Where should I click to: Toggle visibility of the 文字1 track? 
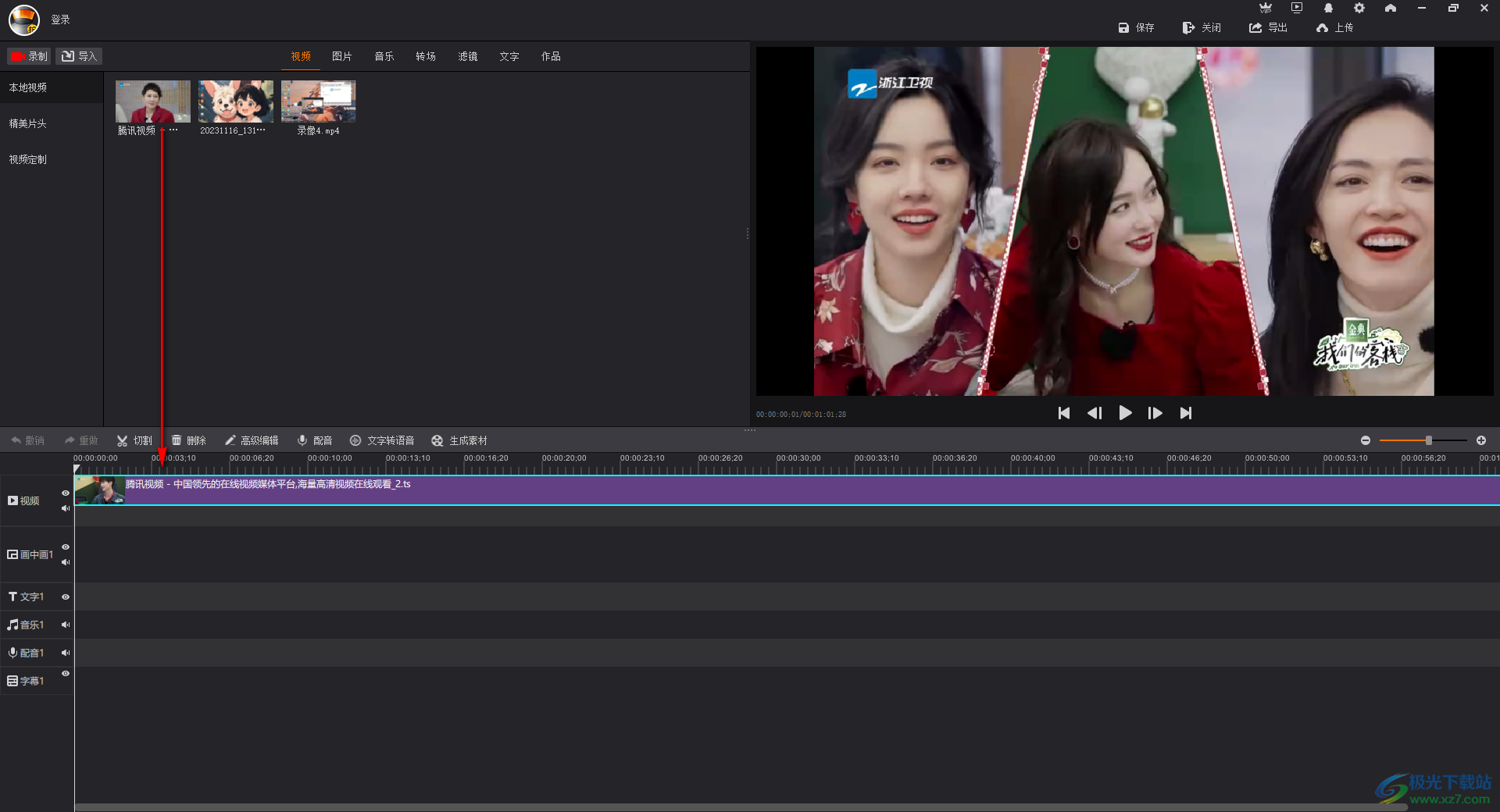click(x=66, y=597)
